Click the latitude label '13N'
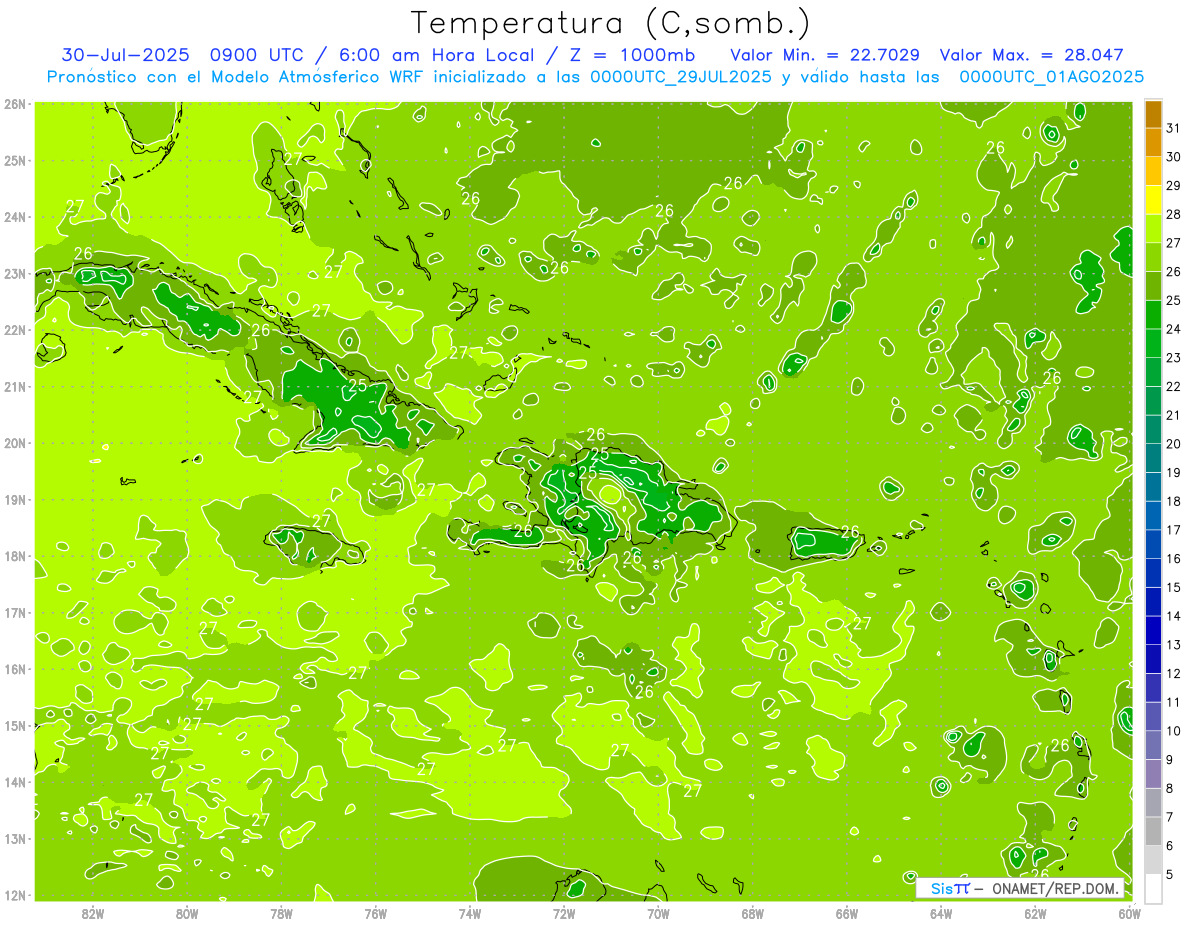1200x927 pixels. point(15,839)
